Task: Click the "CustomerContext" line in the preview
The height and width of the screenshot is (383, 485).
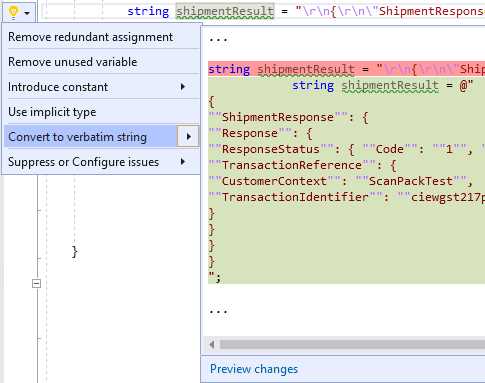Action: pos(341,181)
